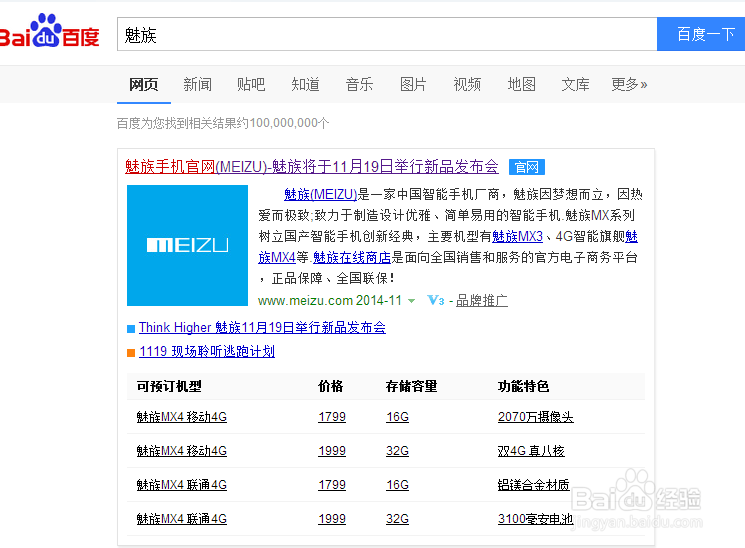Open the 铝镁合金材质 feature link
This screenshot has height=548, width=745.
534,485
